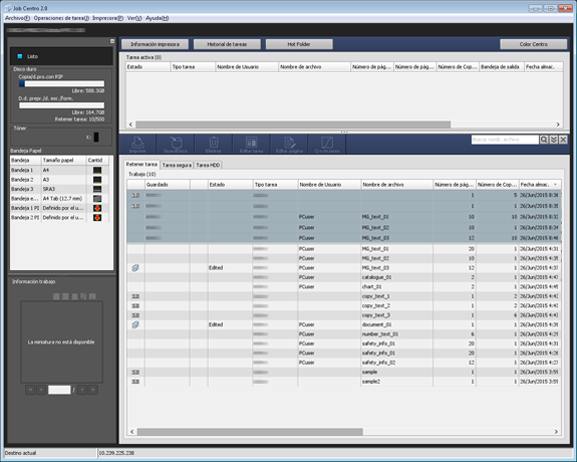
Task: Open the Editar tarea tool
Action: click(251, 144)
